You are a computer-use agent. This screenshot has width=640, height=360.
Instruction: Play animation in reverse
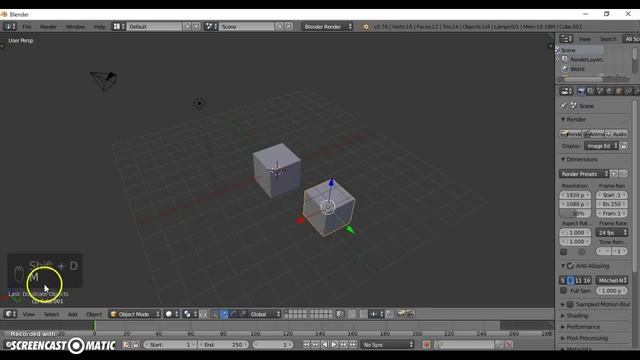[x=324, y=345]
